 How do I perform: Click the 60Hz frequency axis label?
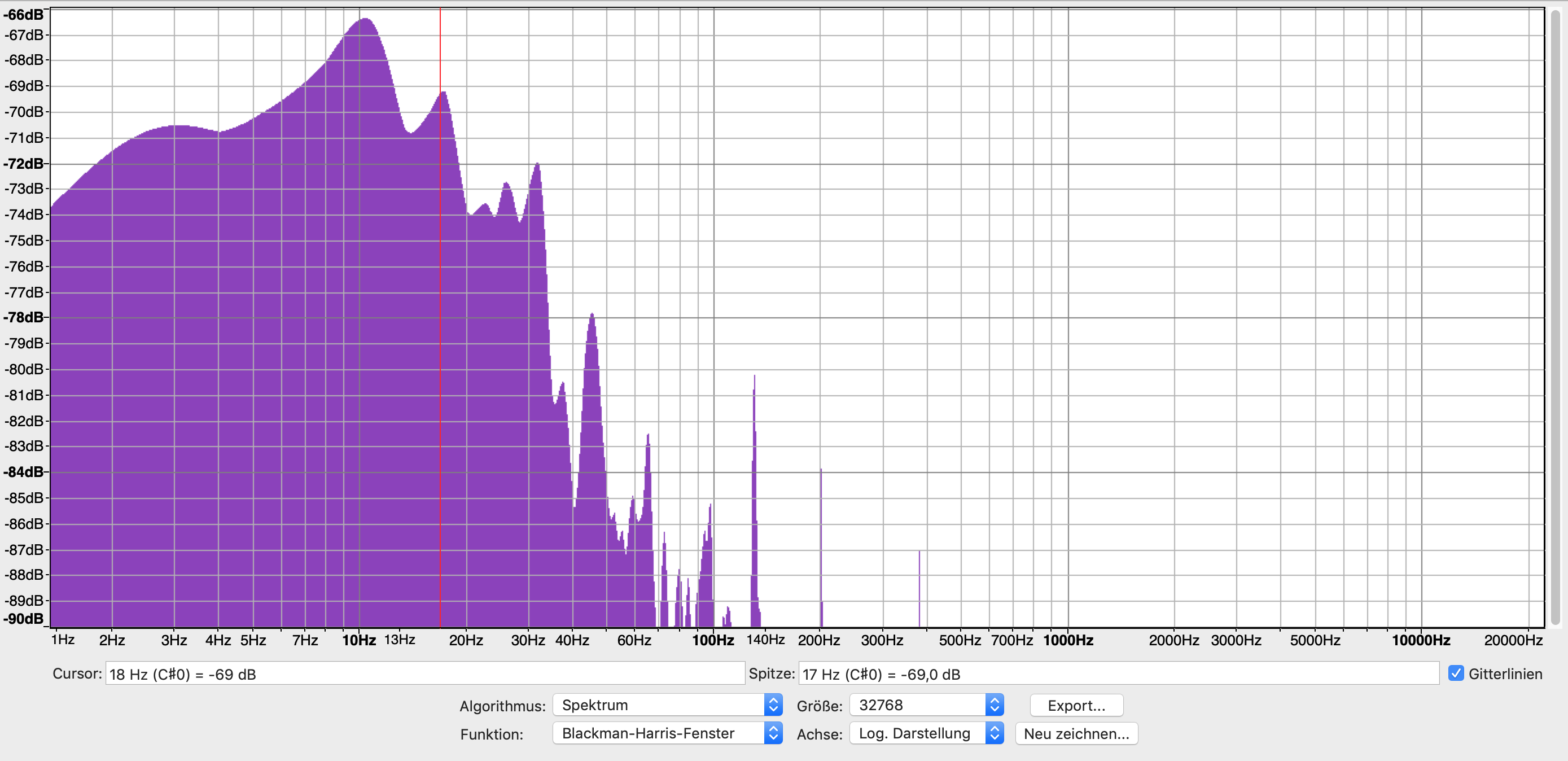(x=634, y=640)
